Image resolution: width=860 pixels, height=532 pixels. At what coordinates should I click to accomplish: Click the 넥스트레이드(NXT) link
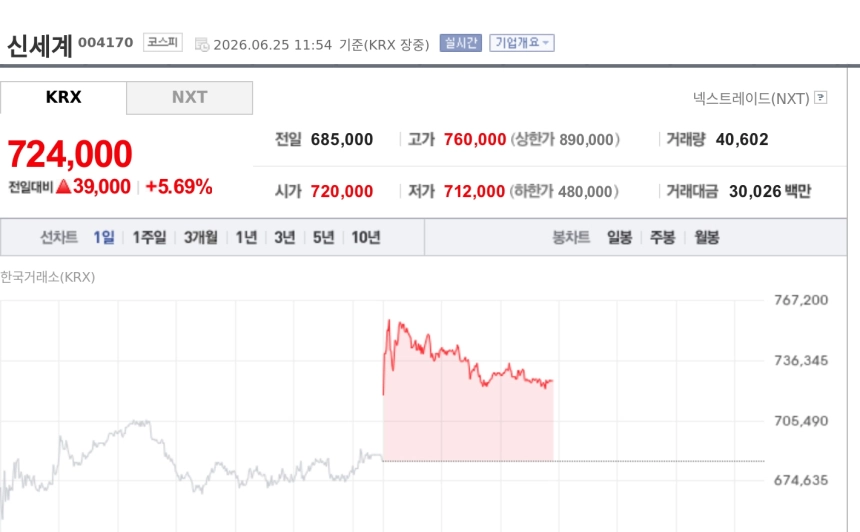point(751,98)
